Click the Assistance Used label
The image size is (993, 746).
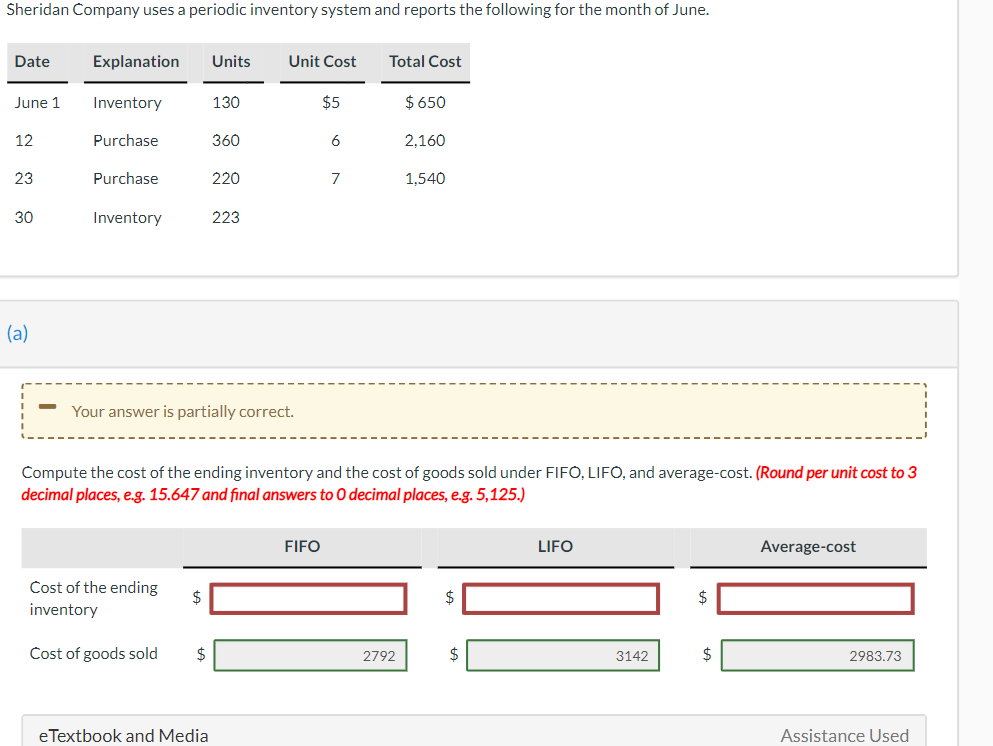(844, 735)
